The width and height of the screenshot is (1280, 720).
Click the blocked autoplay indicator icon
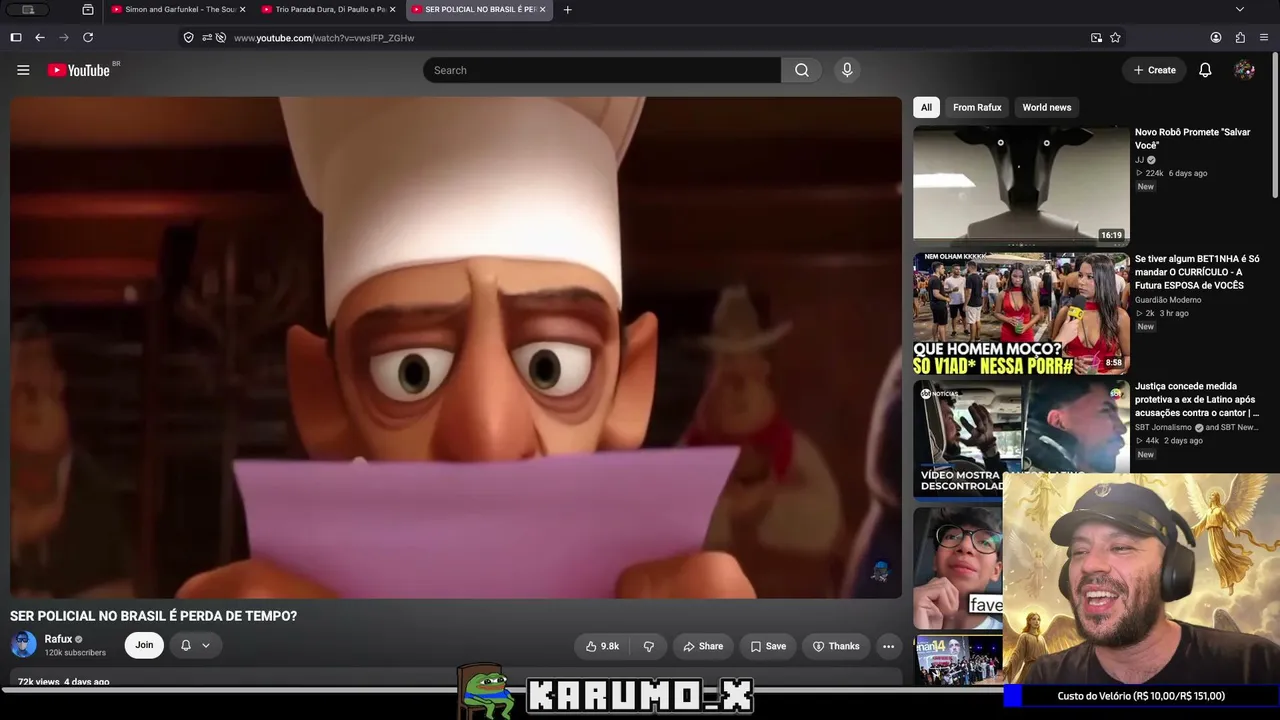coord(221,37)
